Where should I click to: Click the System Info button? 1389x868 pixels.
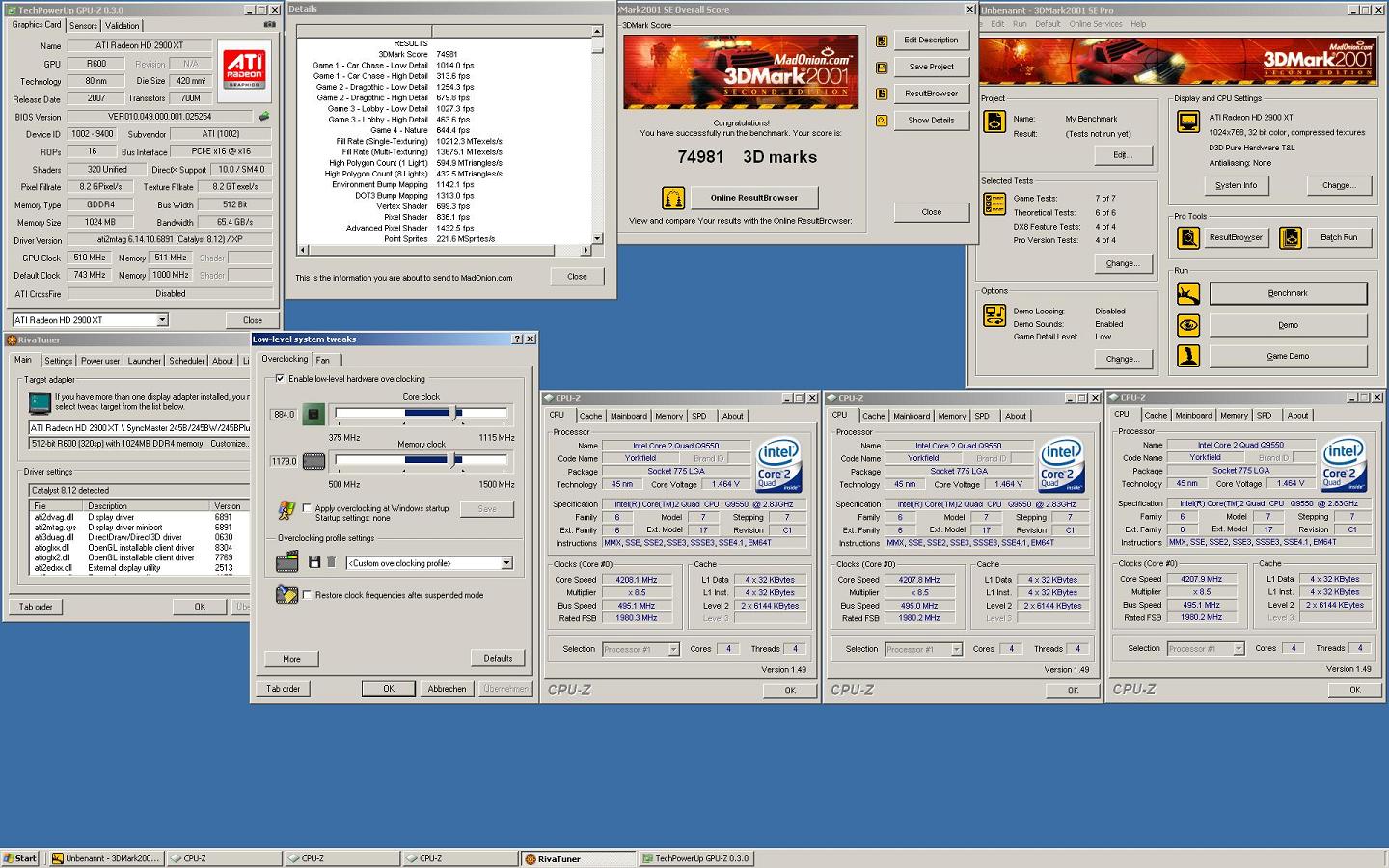click(1236, 185)
